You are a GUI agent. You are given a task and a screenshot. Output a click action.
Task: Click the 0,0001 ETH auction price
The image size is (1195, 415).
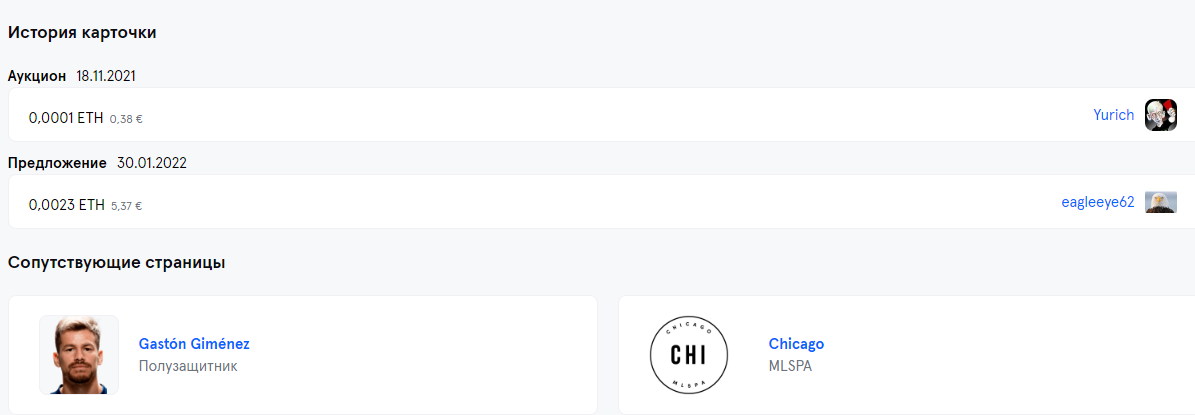coord(66,118)
